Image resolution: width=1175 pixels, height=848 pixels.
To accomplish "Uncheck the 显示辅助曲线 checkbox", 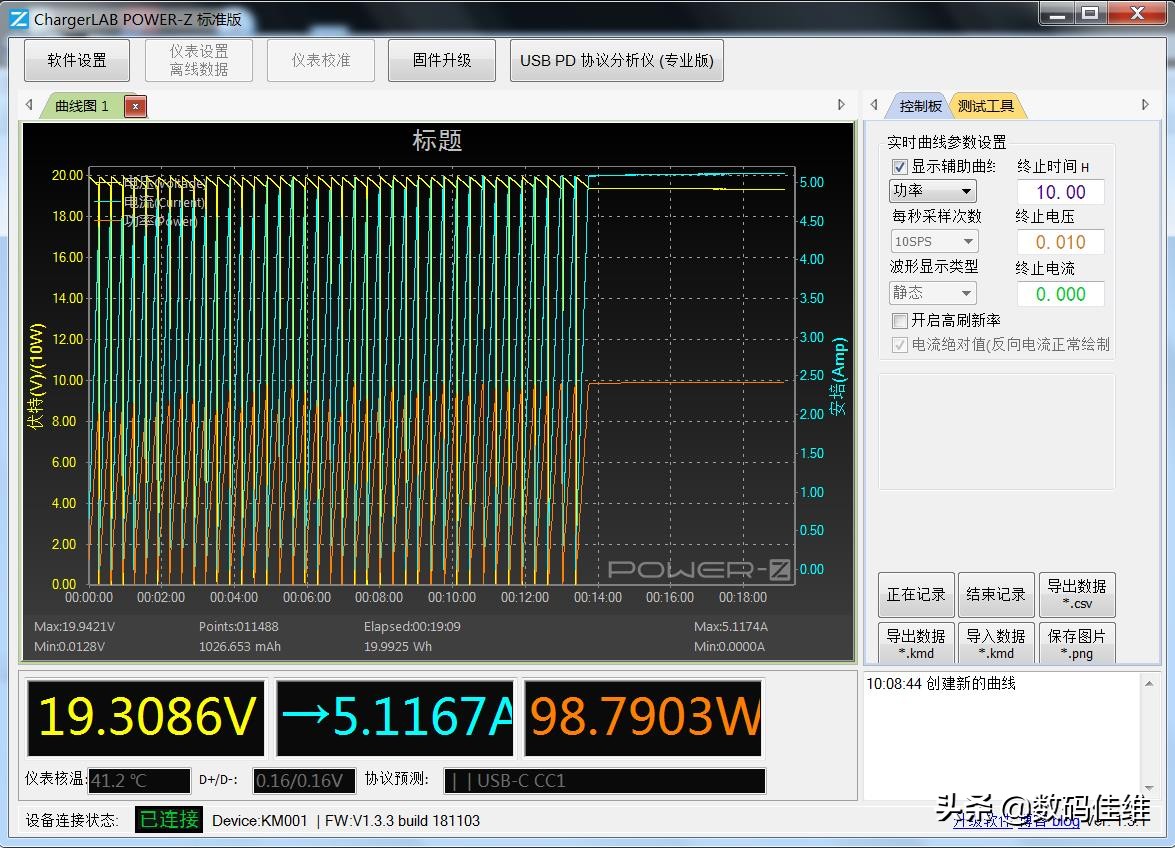I will coord(898,166).
